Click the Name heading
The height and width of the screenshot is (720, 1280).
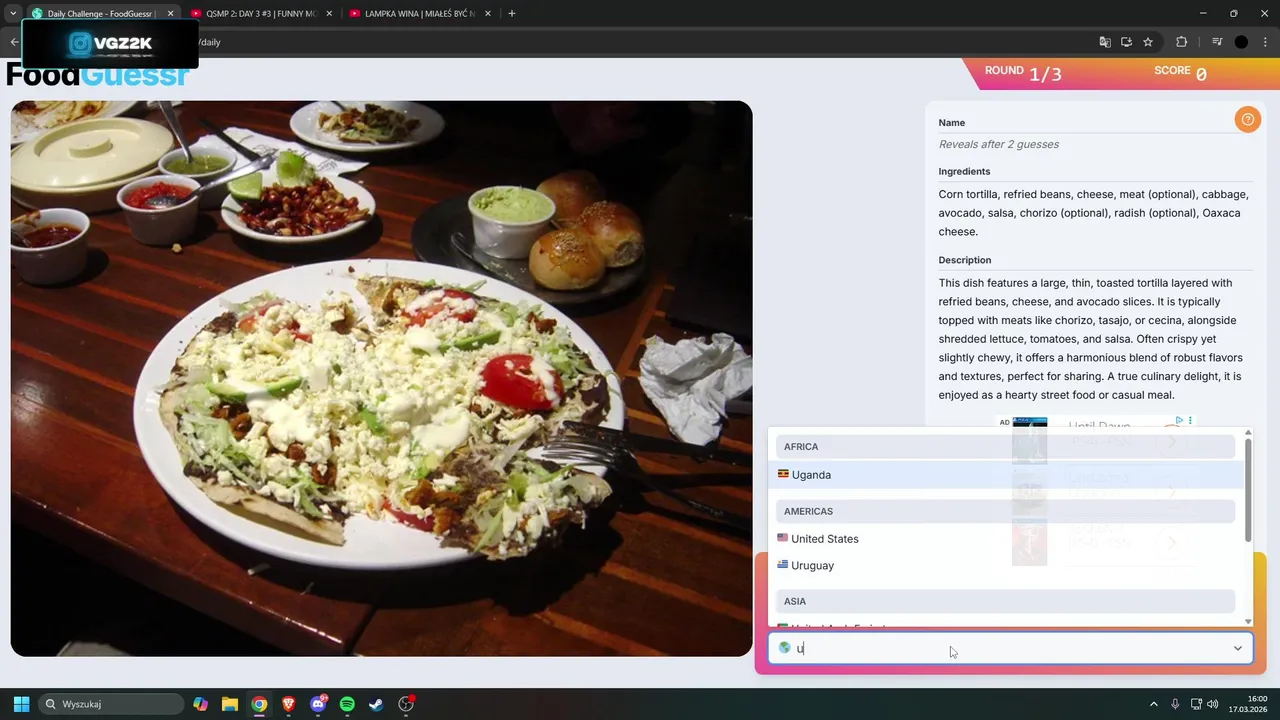tap(951, 122)
